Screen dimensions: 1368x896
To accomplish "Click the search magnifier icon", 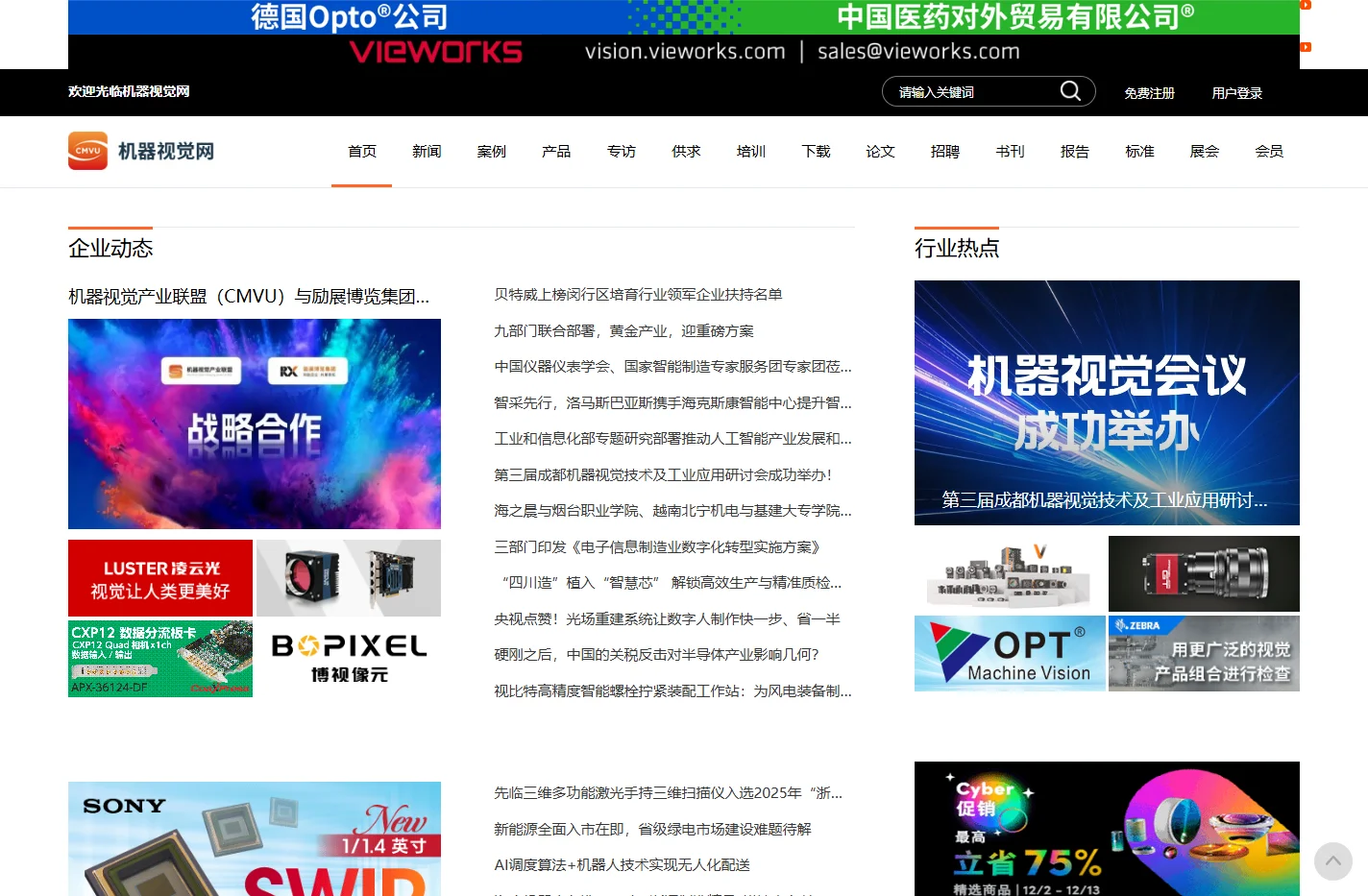I will point(1070,91).
